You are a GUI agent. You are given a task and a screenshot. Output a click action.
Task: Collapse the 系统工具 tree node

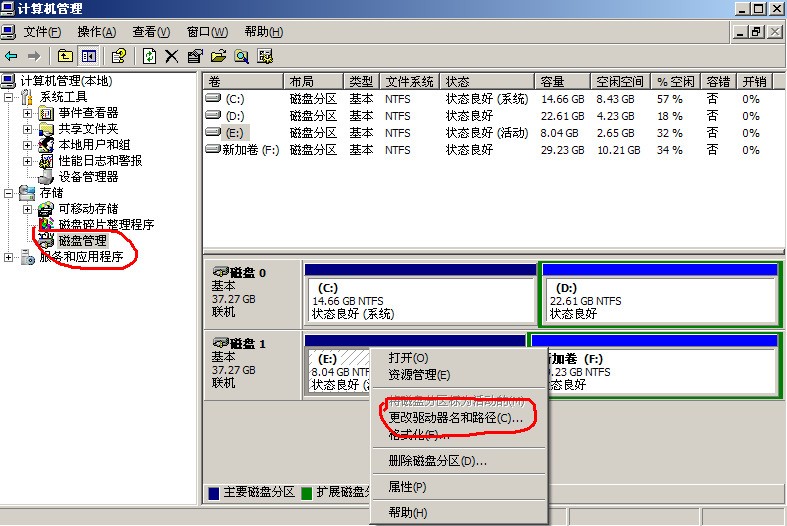pyautogui.click(x=9, y=97)
